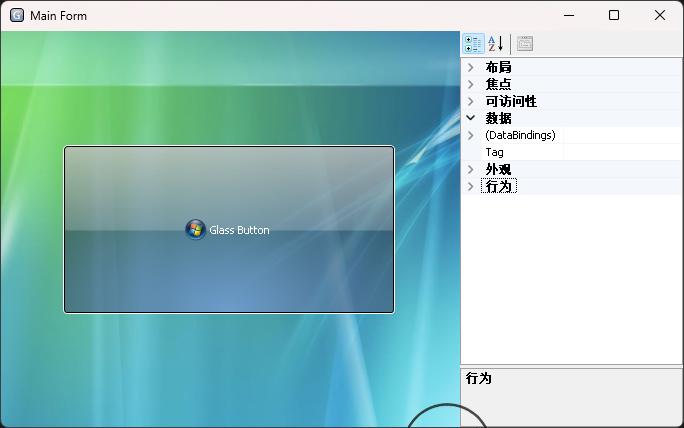Select the 数据 category label
This screenshot has height=428, width=684.
point(498,118)
